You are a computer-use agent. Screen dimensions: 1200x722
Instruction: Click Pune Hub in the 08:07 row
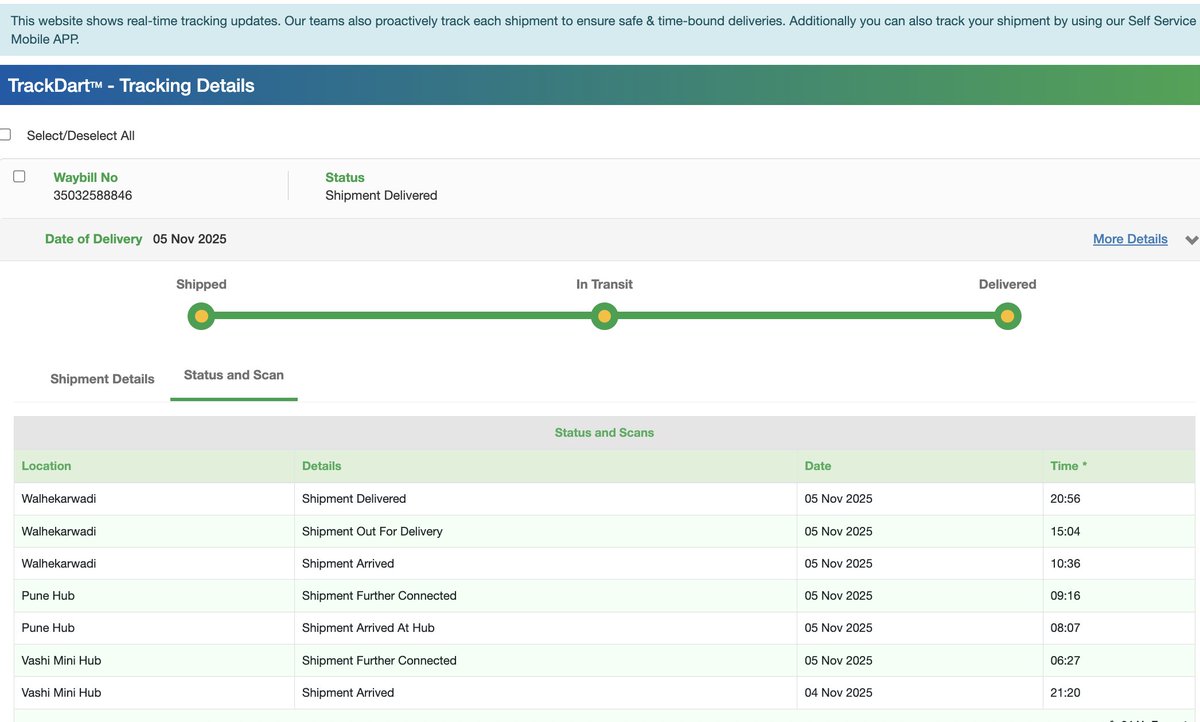pyautogui.click(x=48, y=628)
